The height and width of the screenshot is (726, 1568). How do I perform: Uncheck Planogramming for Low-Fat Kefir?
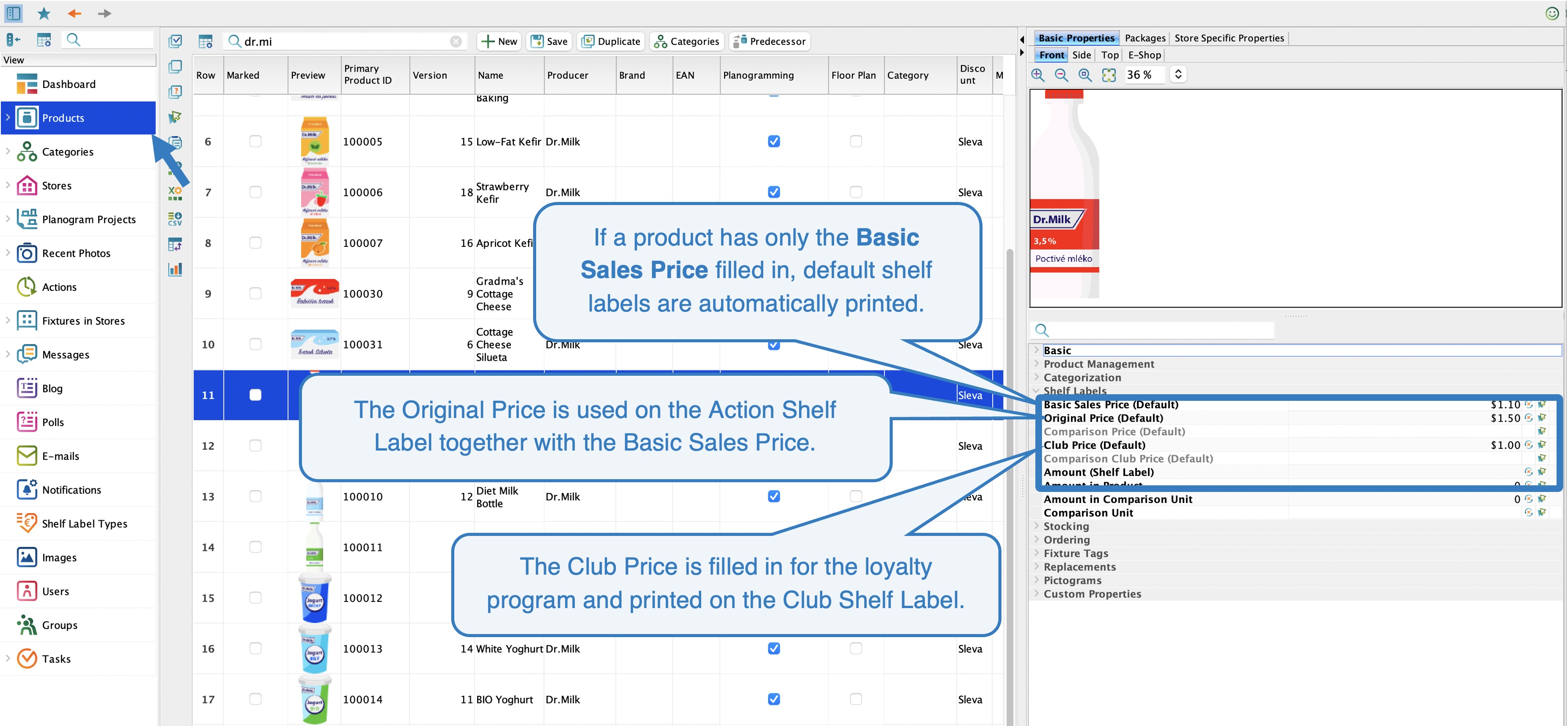coord(773,141)
